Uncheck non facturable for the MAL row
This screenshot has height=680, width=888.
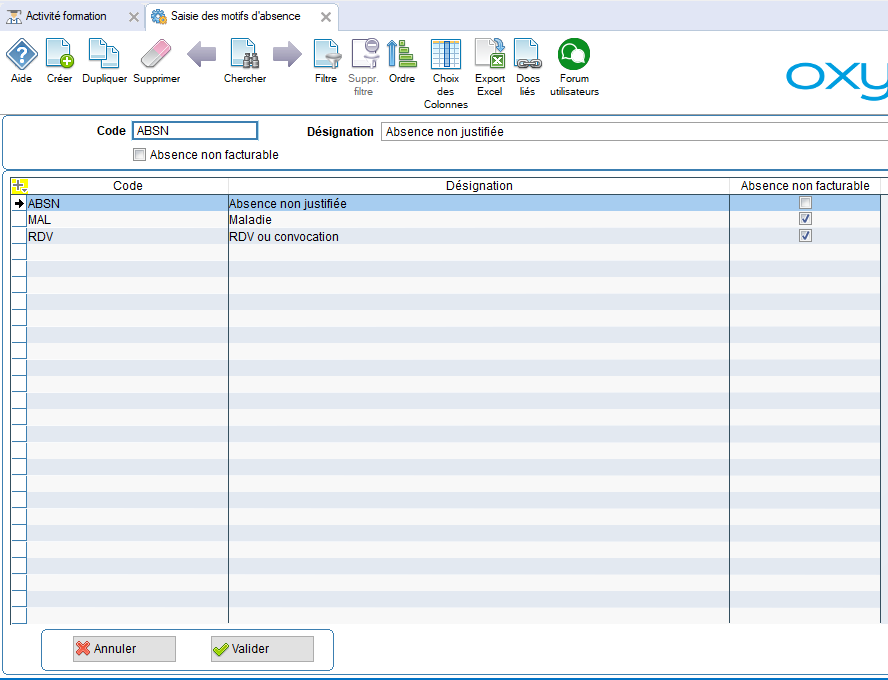pos(805,219)
